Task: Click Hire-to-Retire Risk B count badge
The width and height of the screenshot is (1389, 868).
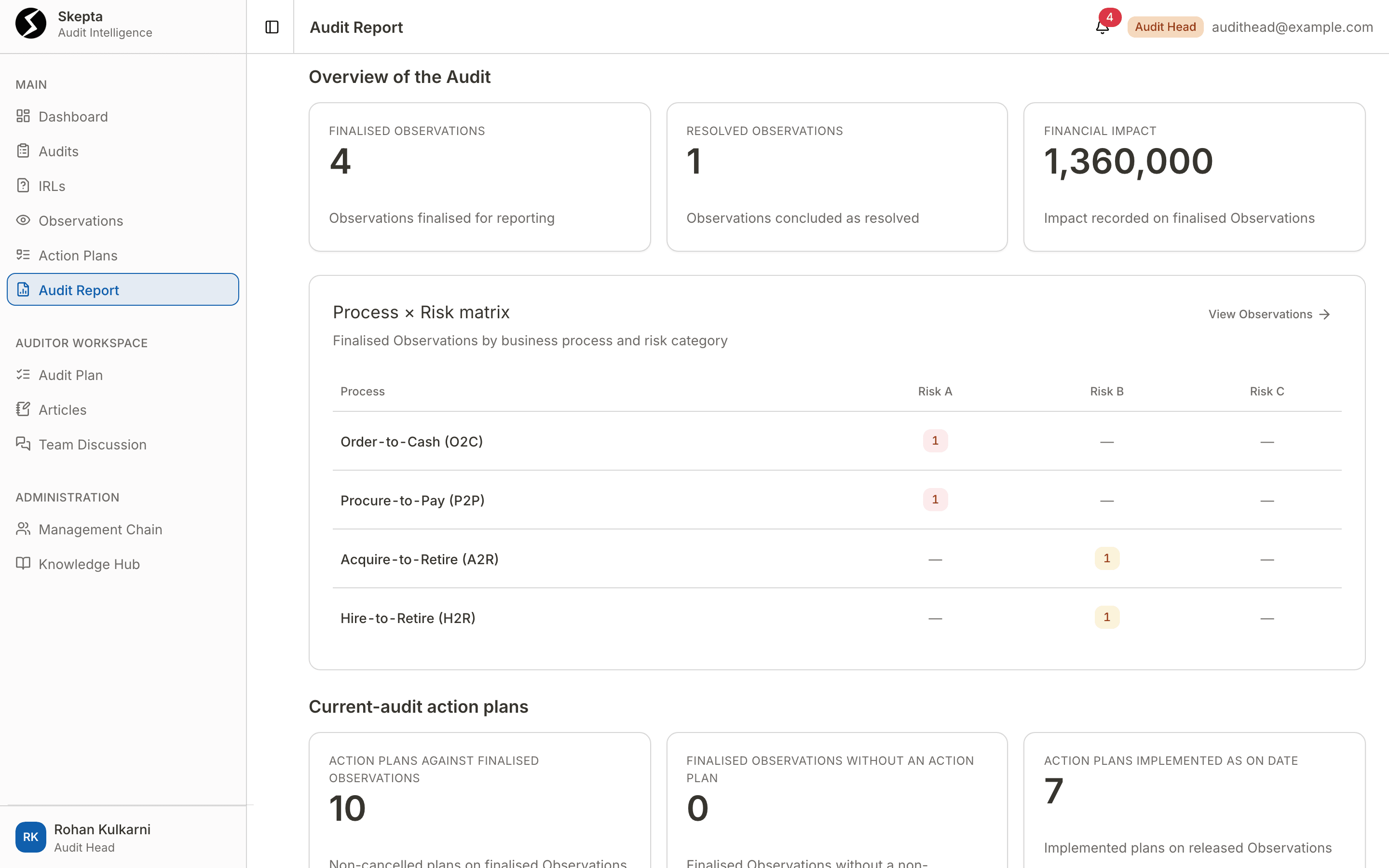Action: [x=1106, y=617]
